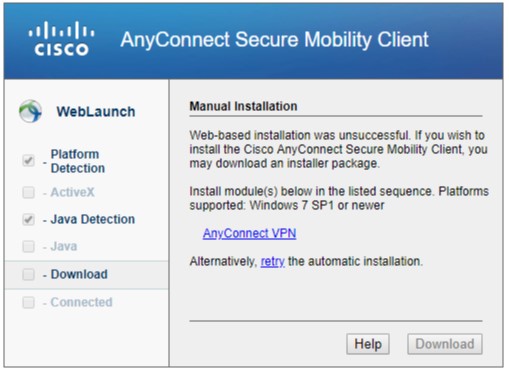Viewport: 509px width, 369px height.
Task: Toggle the Connected step checkbox
Action: coord(28,303)
